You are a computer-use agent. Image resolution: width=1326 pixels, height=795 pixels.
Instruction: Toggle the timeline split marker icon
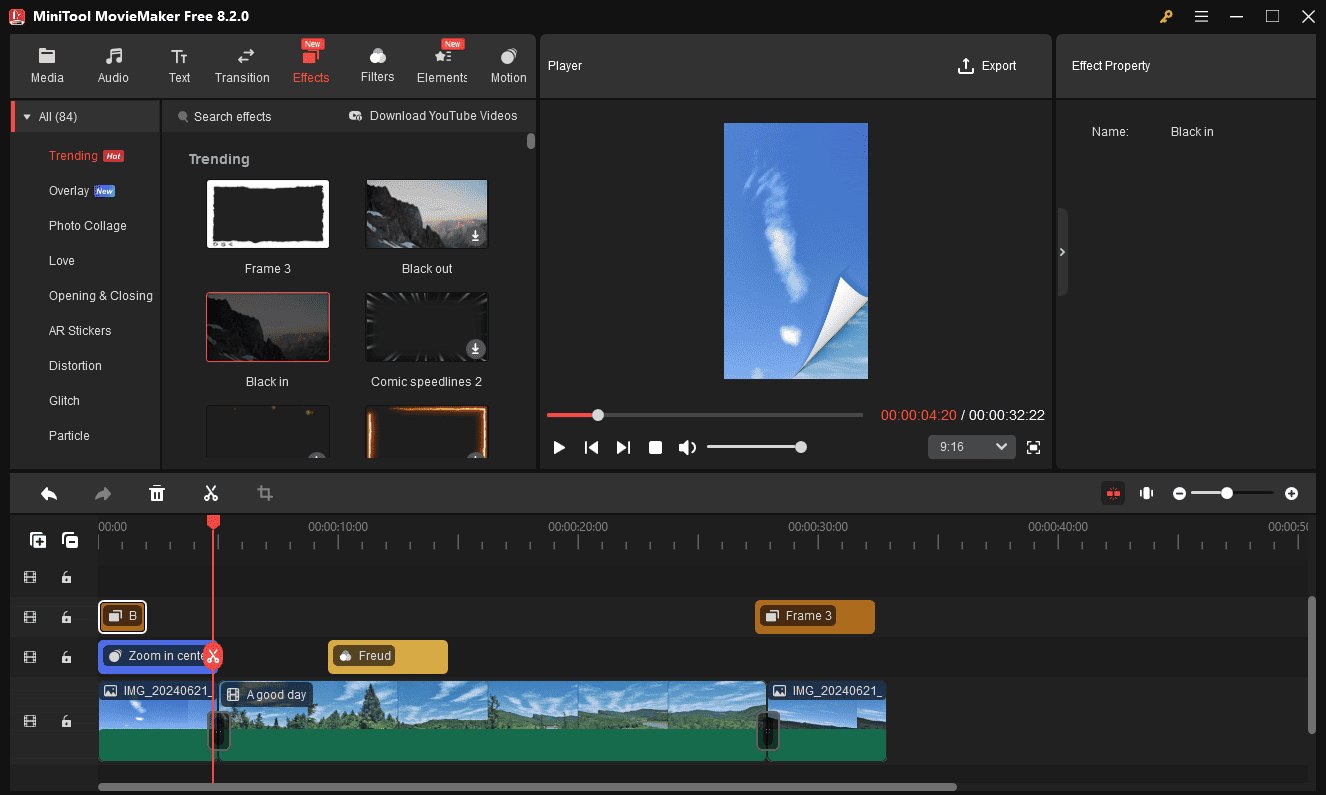[x=1147, y=493]
